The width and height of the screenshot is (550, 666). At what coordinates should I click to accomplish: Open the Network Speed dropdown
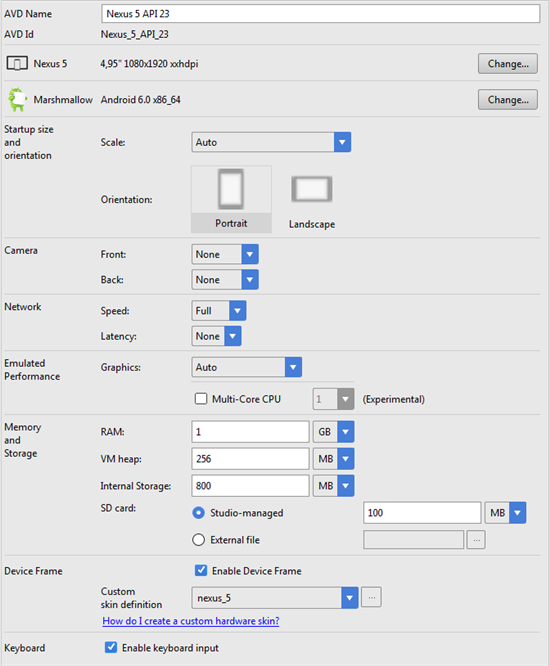(219, 311)
